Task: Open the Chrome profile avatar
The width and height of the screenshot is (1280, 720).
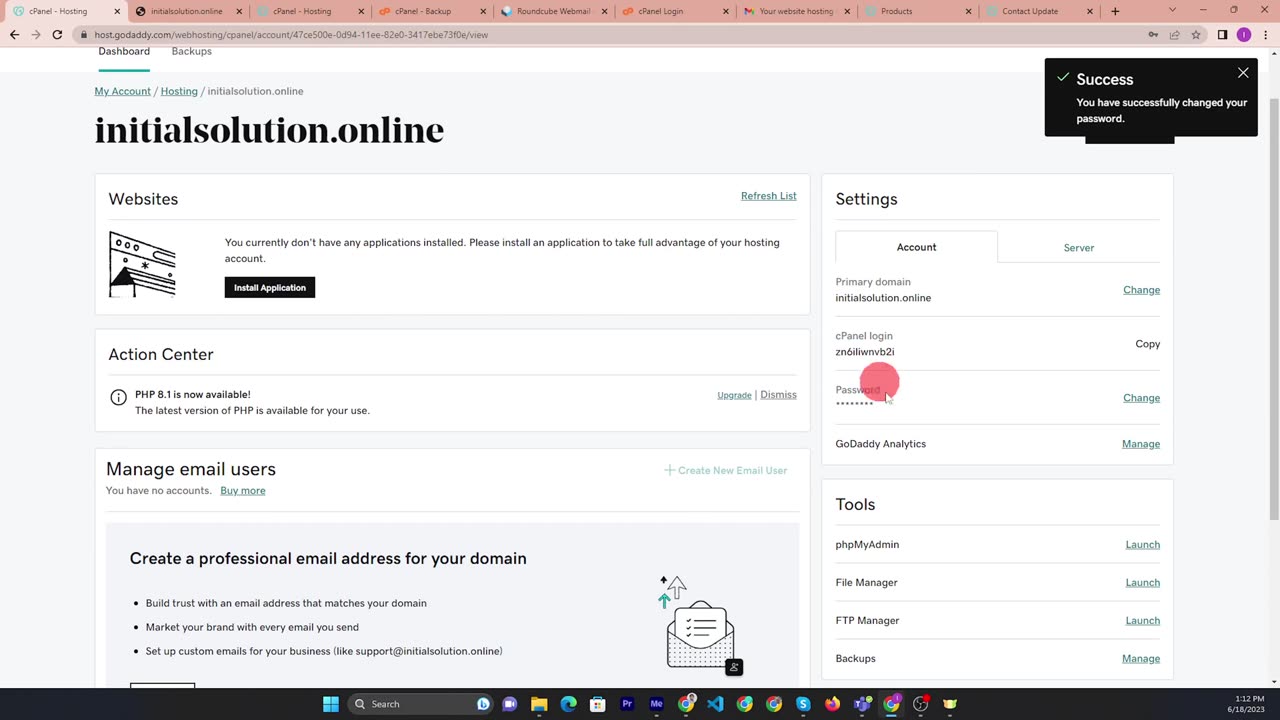Action: coord(1244,35)
